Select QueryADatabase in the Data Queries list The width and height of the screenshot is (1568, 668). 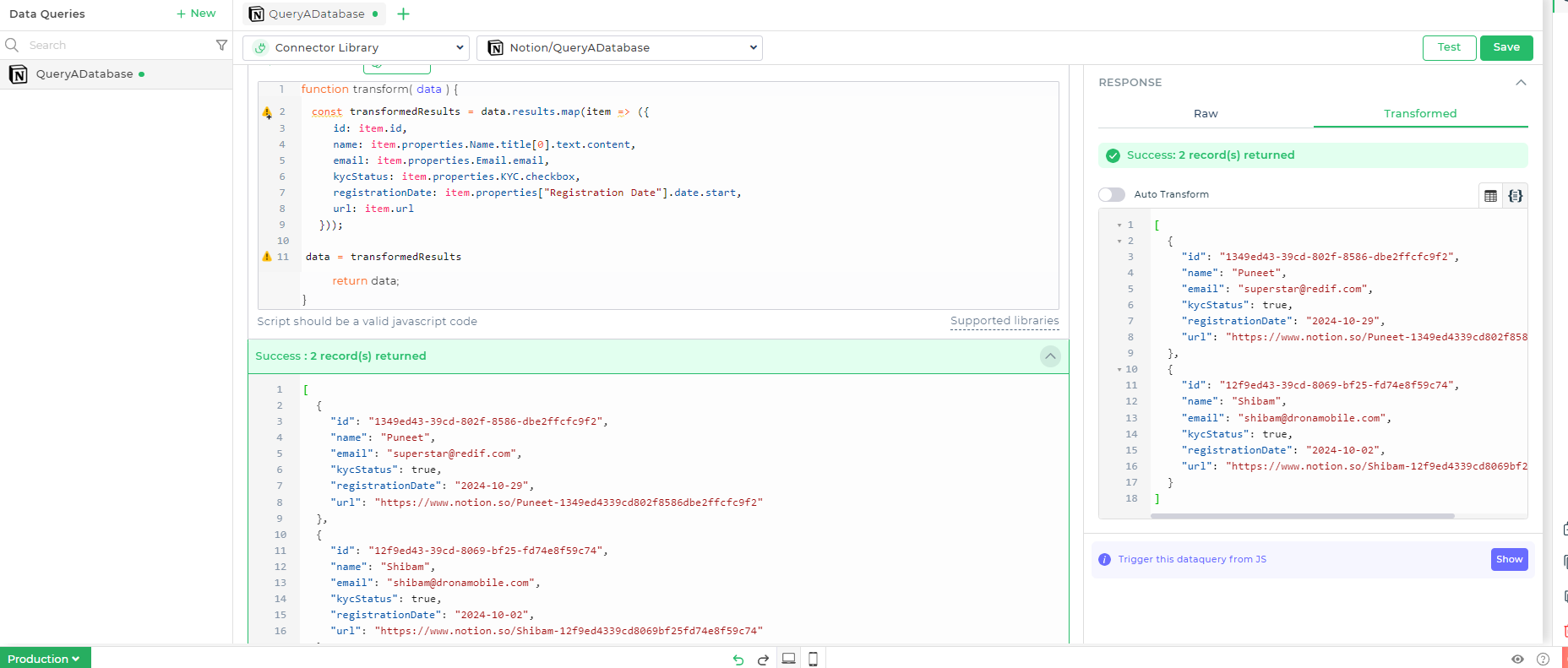[x=116, y=74]
